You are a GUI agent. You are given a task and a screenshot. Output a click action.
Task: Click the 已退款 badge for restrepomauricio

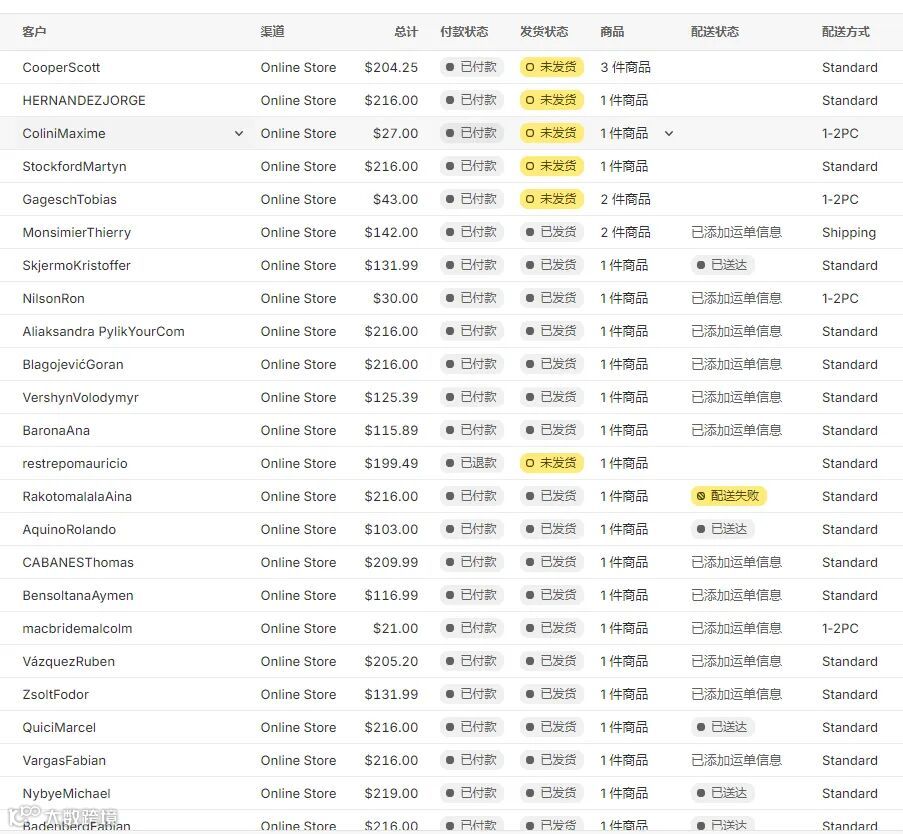pyautogui.click(x=472, y=463)
